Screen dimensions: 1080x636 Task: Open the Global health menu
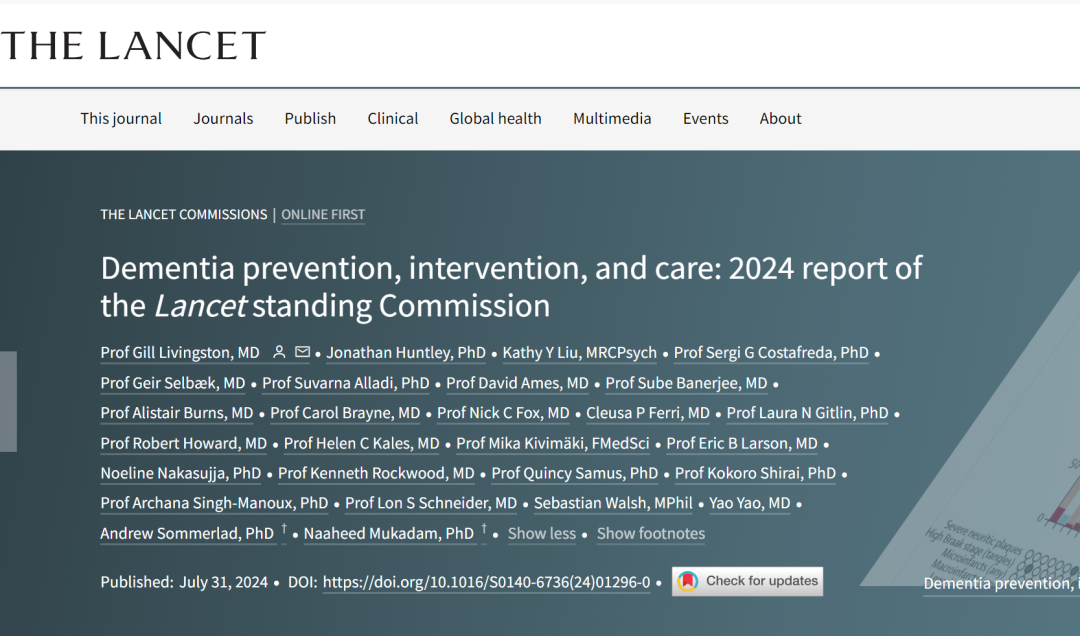pyautogui.click(x=496, y=119)
